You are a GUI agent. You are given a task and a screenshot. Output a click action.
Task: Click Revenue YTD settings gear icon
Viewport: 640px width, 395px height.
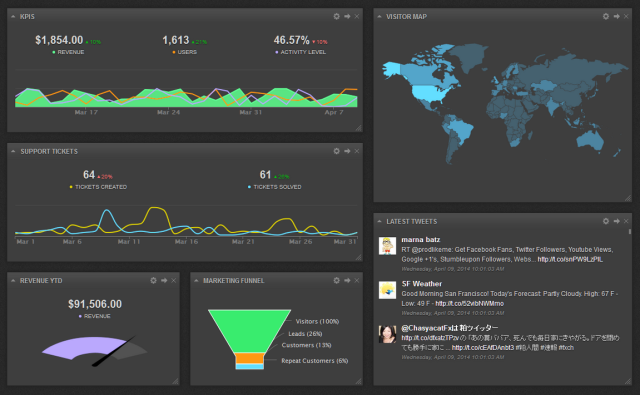click(153, 280)
